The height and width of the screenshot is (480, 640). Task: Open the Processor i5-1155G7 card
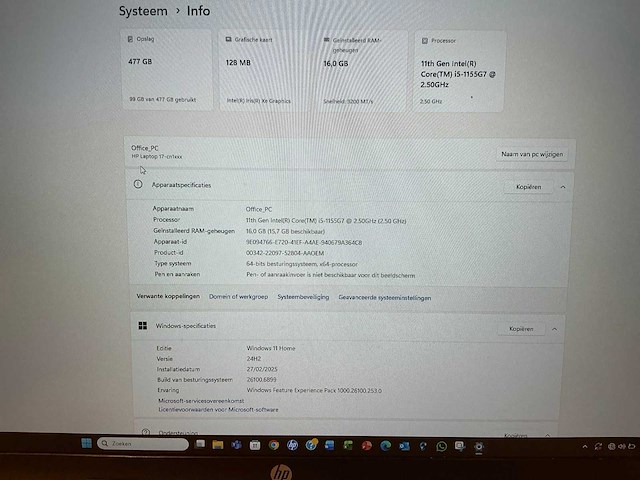coord(460,71)
